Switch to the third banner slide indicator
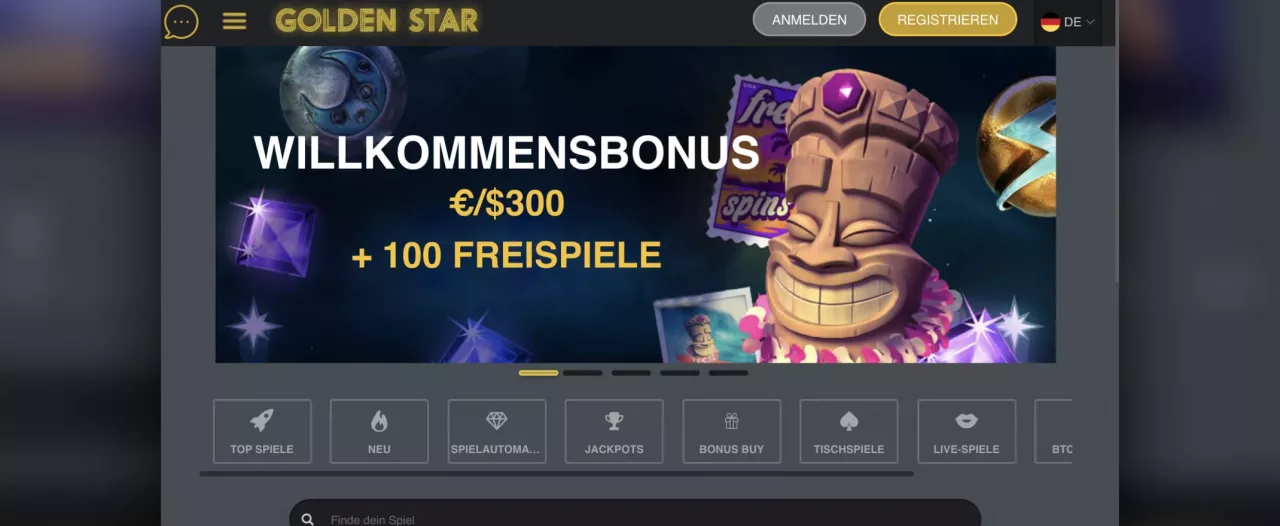Screen dimensions: 1280x526 point(631,373)
